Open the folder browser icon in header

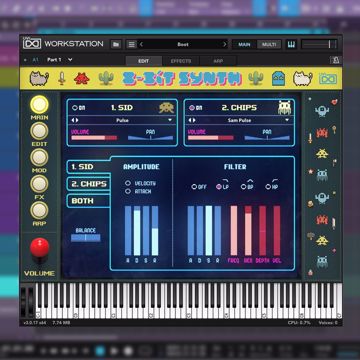pyautogui.click(x=116, y=44)
